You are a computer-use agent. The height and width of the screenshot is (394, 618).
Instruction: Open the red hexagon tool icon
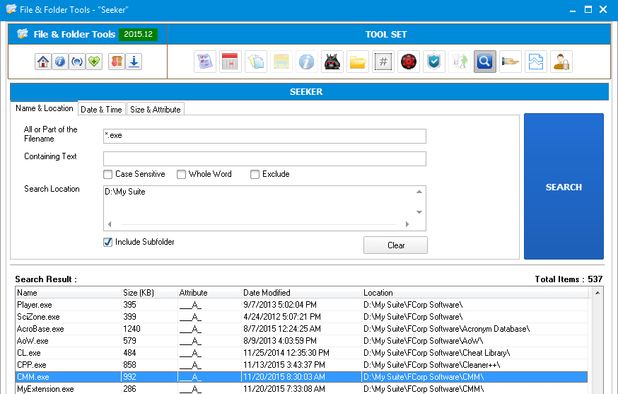click(x=408, y=61)
